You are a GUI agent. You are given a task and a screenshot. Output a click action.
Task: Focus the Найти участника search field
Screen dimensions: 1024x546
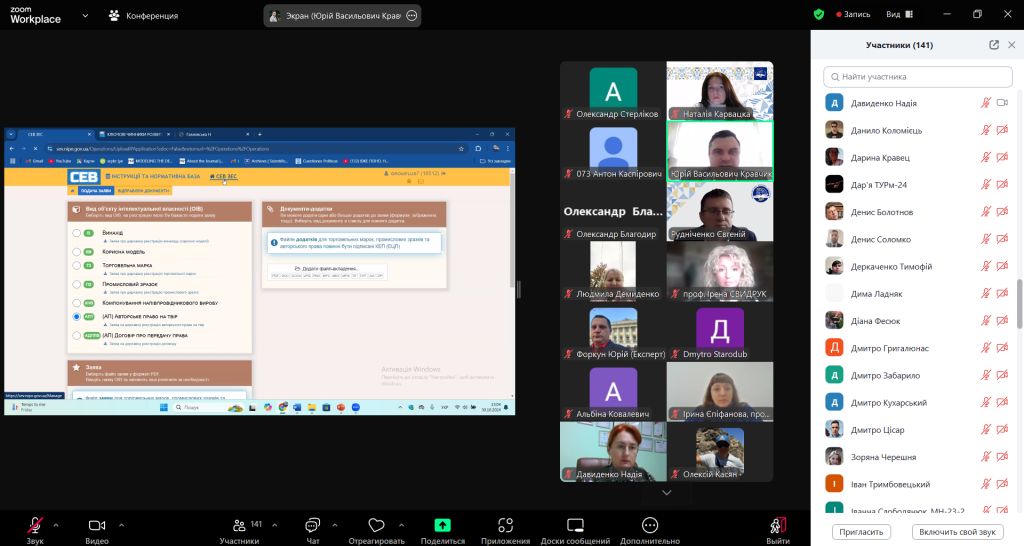[x=918, y=76]
